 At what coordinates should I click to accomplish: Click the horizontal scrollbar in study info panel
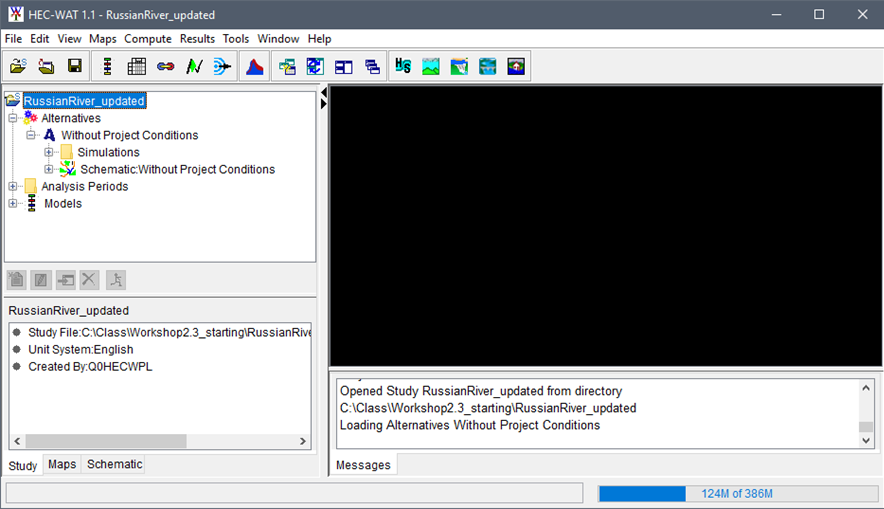point(106,441)
